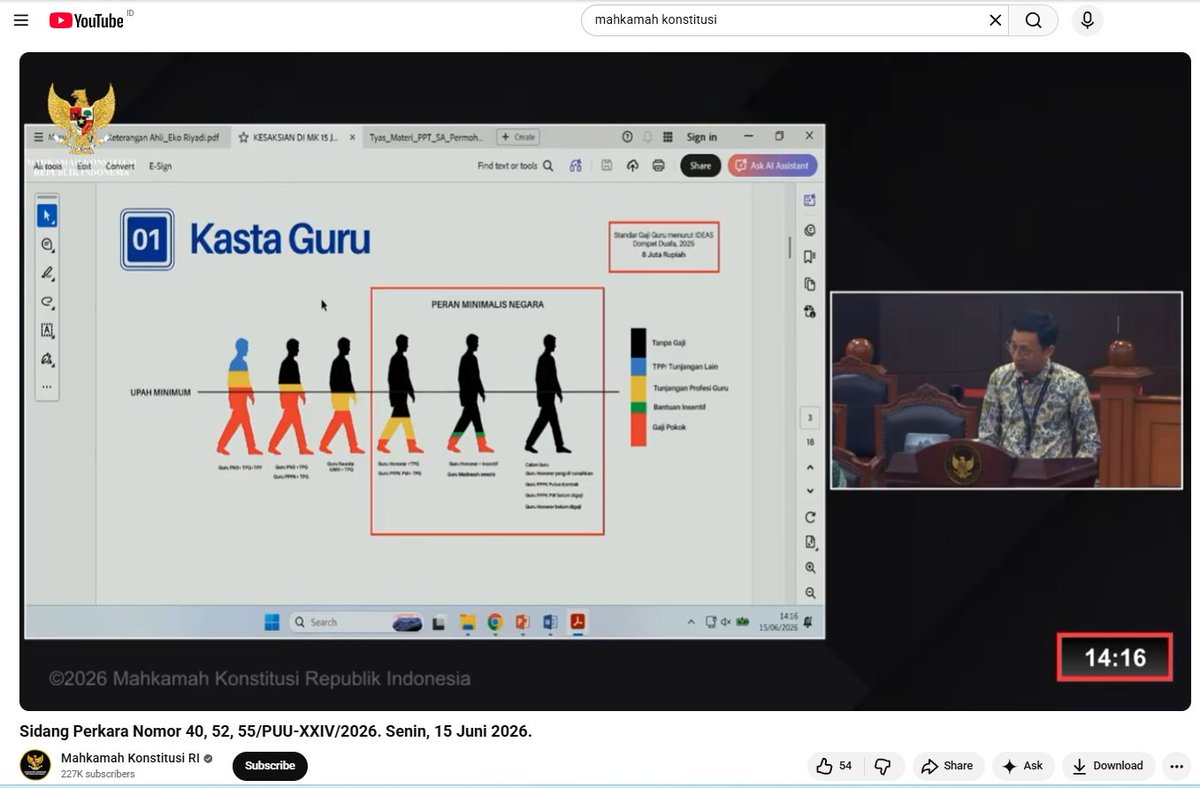
Task: Click the Create button in Acrobat recording
Action: [518, 137]
